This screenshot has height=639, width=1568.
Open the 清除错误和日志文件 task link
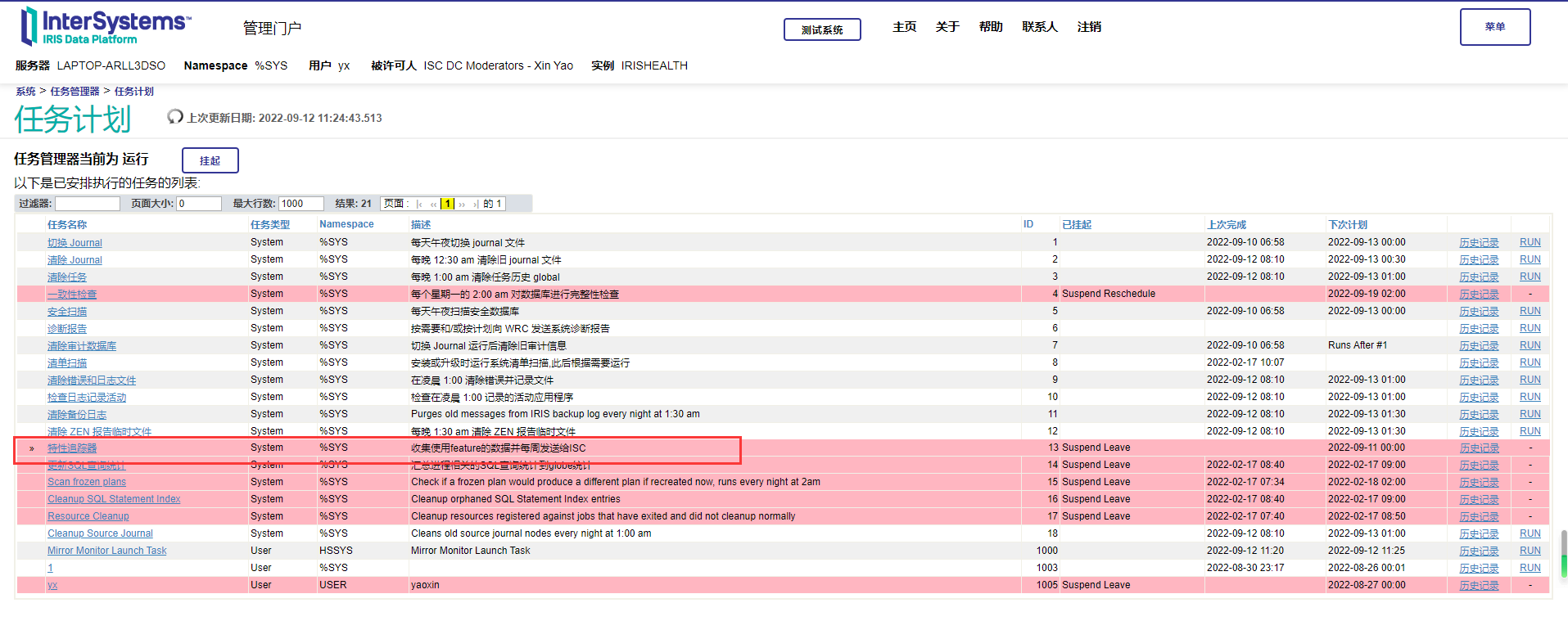click(x=92, y=380)
